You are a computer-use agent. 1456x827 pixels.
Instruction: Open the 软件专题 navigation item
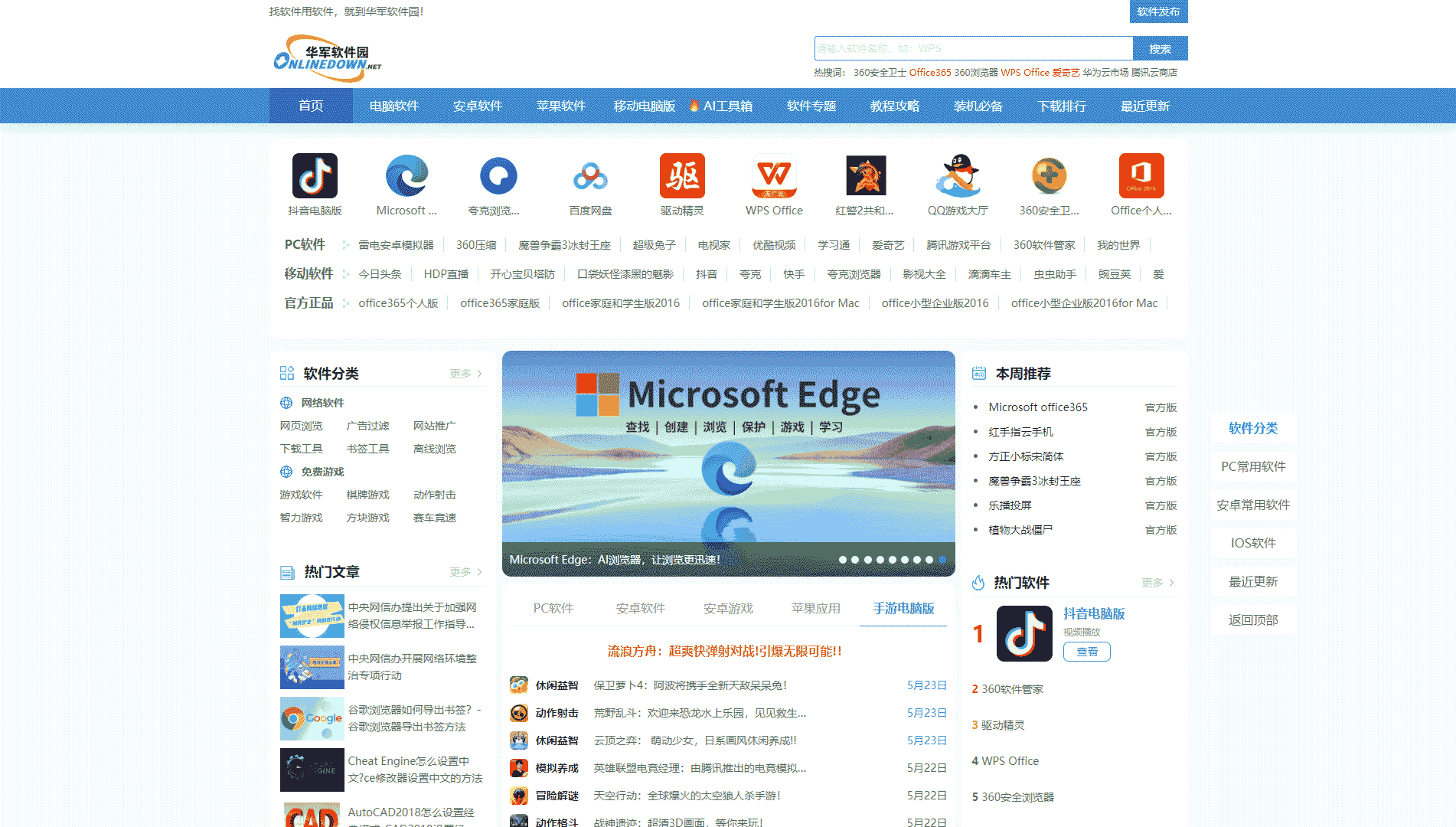[811, 106]
